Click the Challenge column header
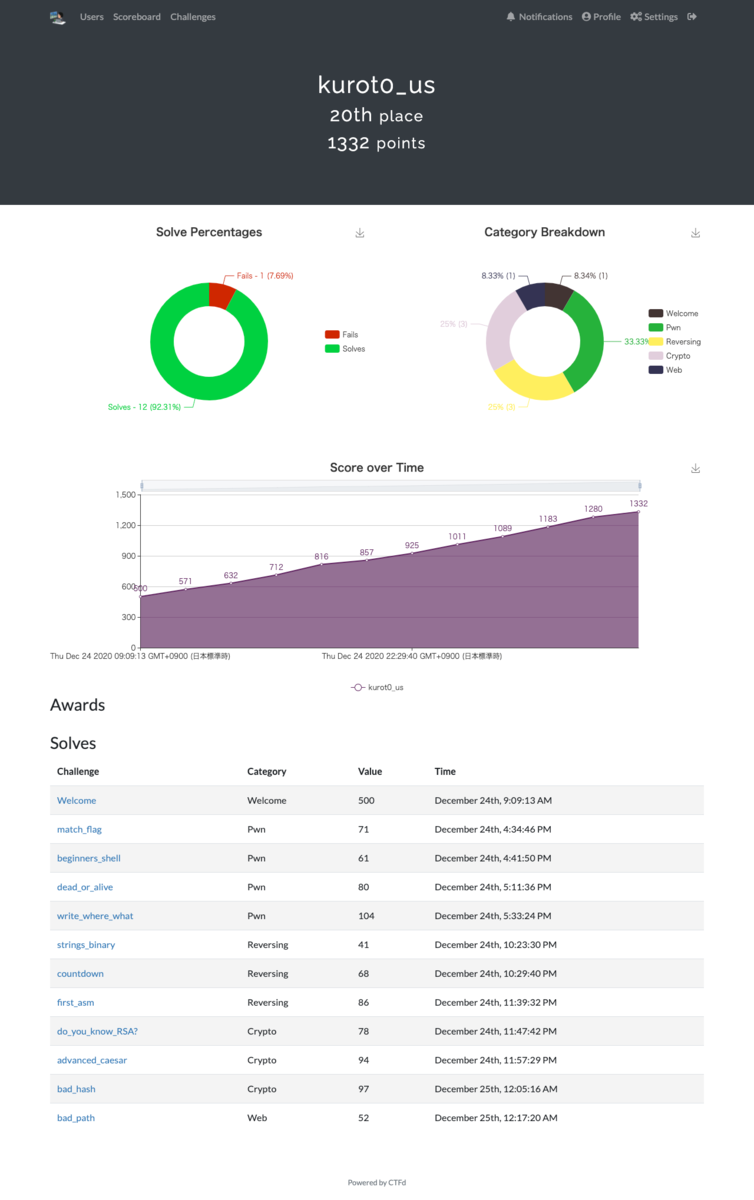This screenshot has height=1200, width=754. (x=78, y=772)
